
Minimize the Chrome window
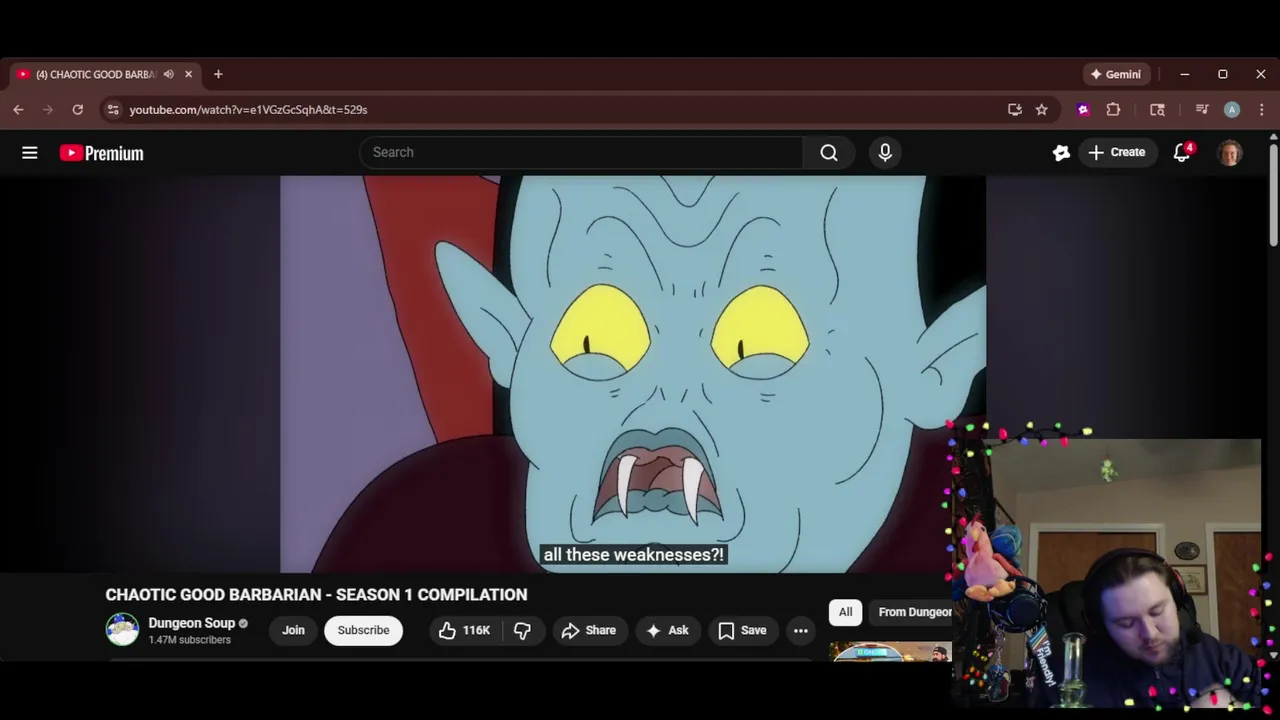coord(1185,74)
